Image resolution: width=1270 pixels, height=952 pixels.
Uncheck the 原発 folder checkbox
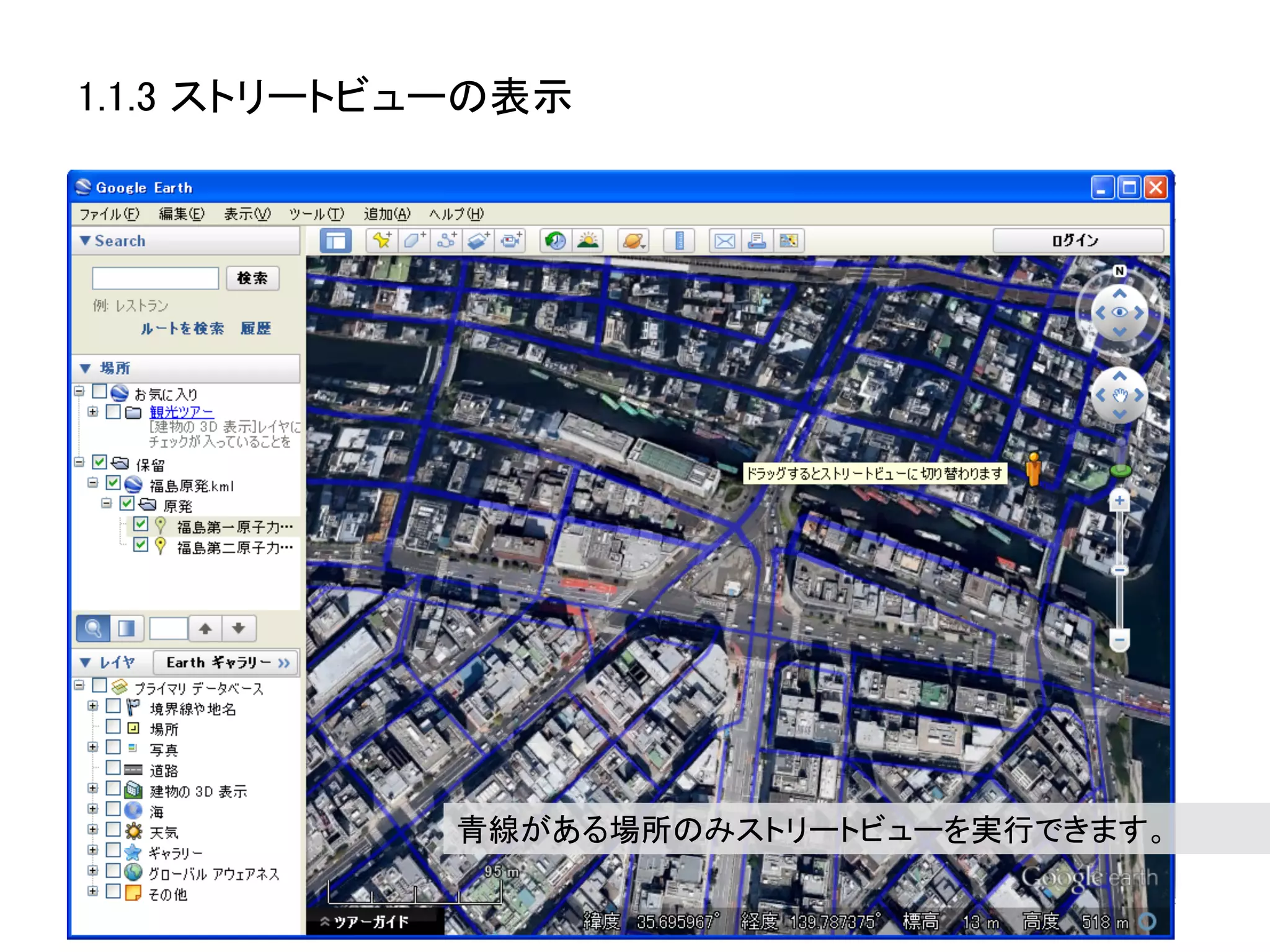click(x=127, y=503)
